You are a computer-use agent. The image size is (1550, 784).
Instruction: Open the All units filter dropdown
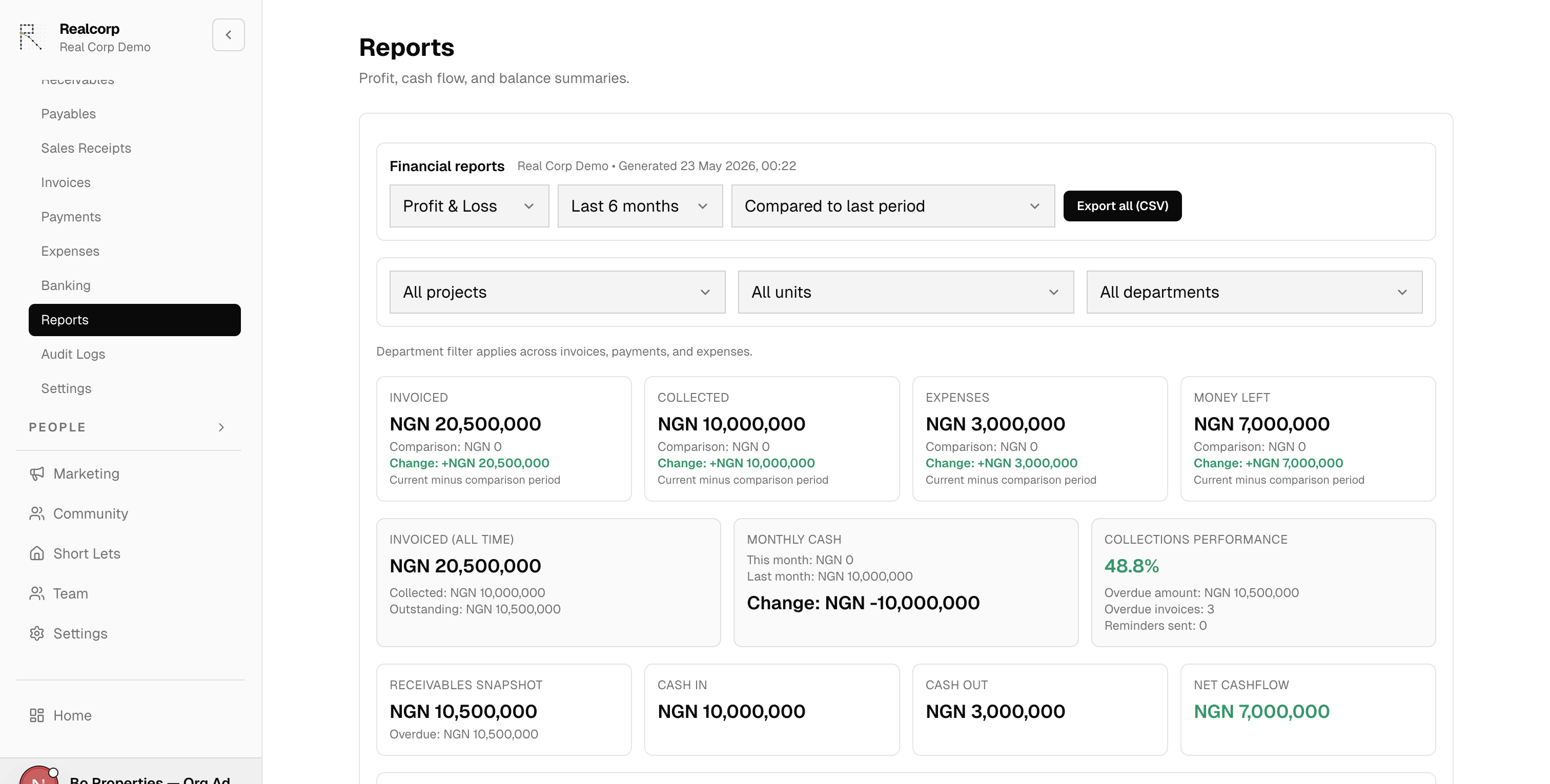click(906, 292)
